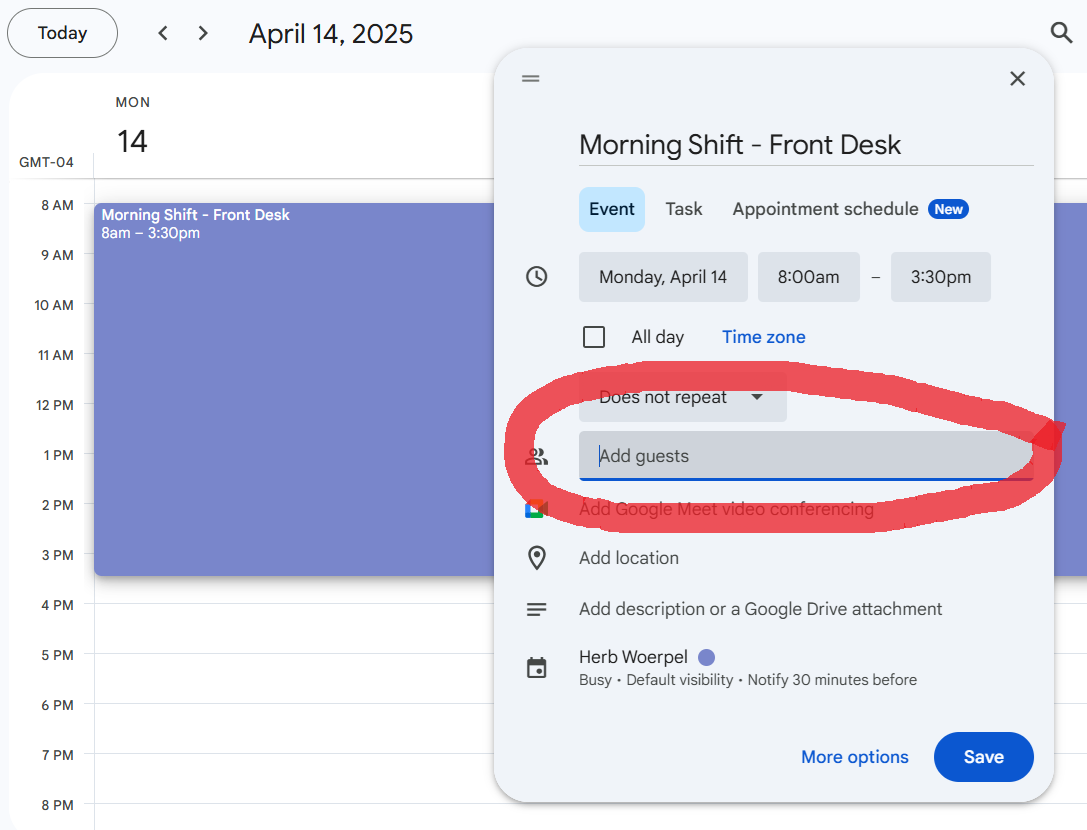The width and height of the screenshot is (1087, 830).
Task: Go to previous day with left chevron
Action: click(163, 33)
